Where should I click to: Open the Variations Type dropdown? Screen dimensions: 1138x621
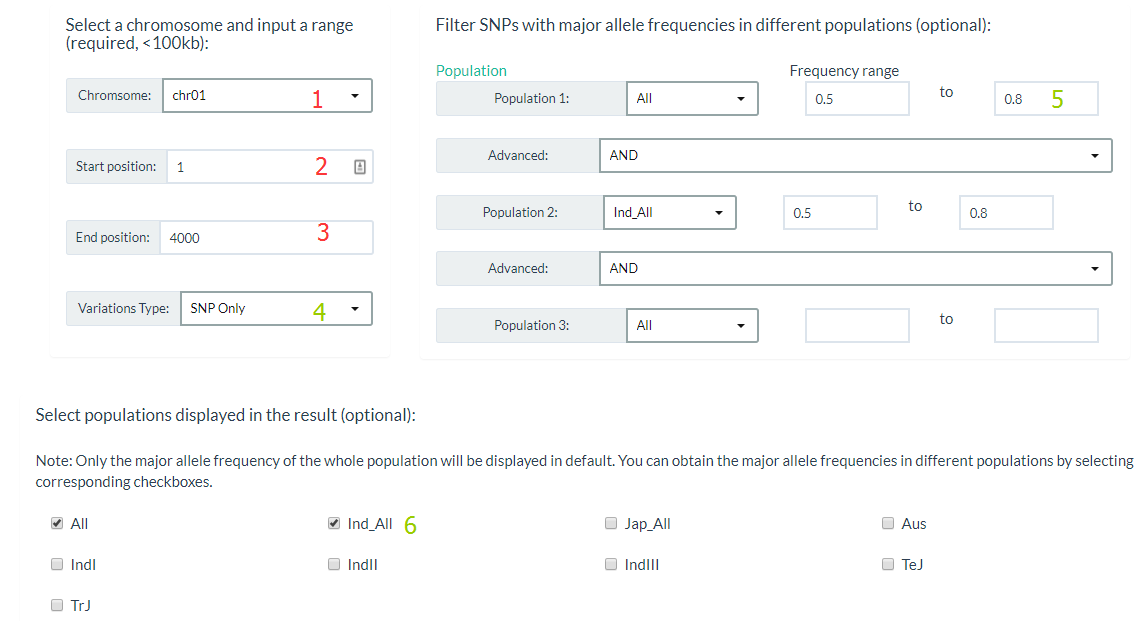pyautogui.click(x=276, y=308)
